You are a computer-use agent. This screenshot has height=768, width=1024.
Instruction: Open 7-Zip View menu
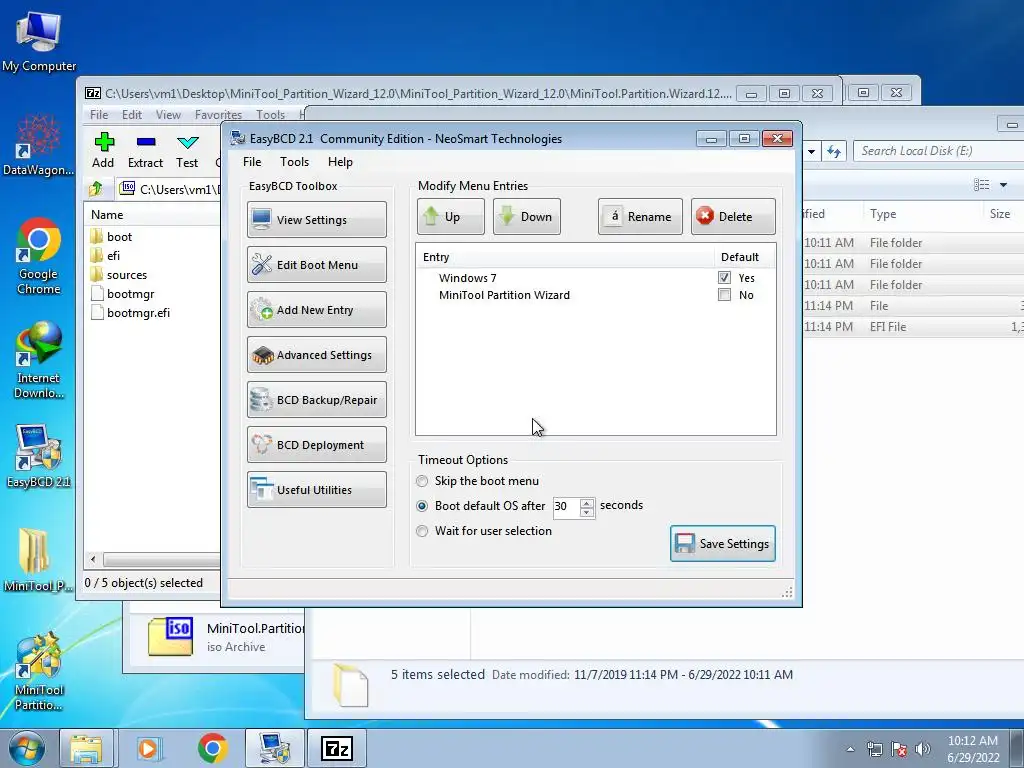[168, 114]
